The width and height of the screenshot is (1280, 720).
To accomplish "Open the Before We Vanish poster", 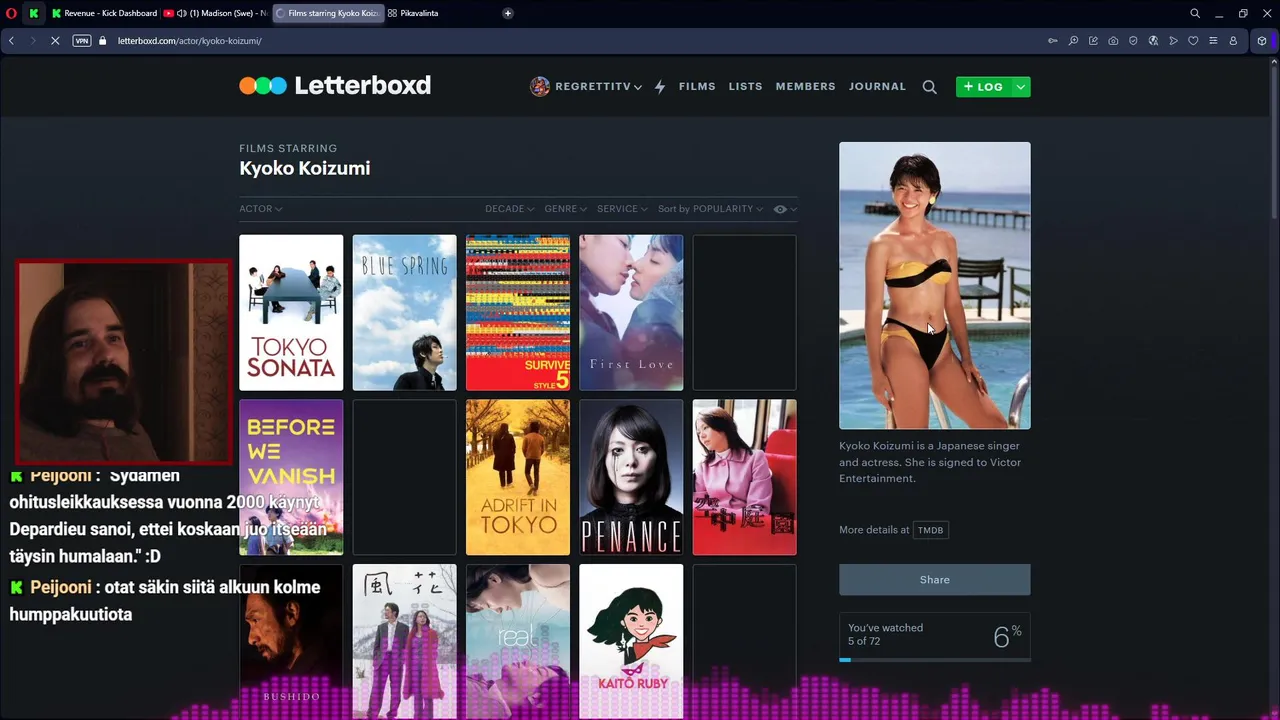I will click(291, 477).
